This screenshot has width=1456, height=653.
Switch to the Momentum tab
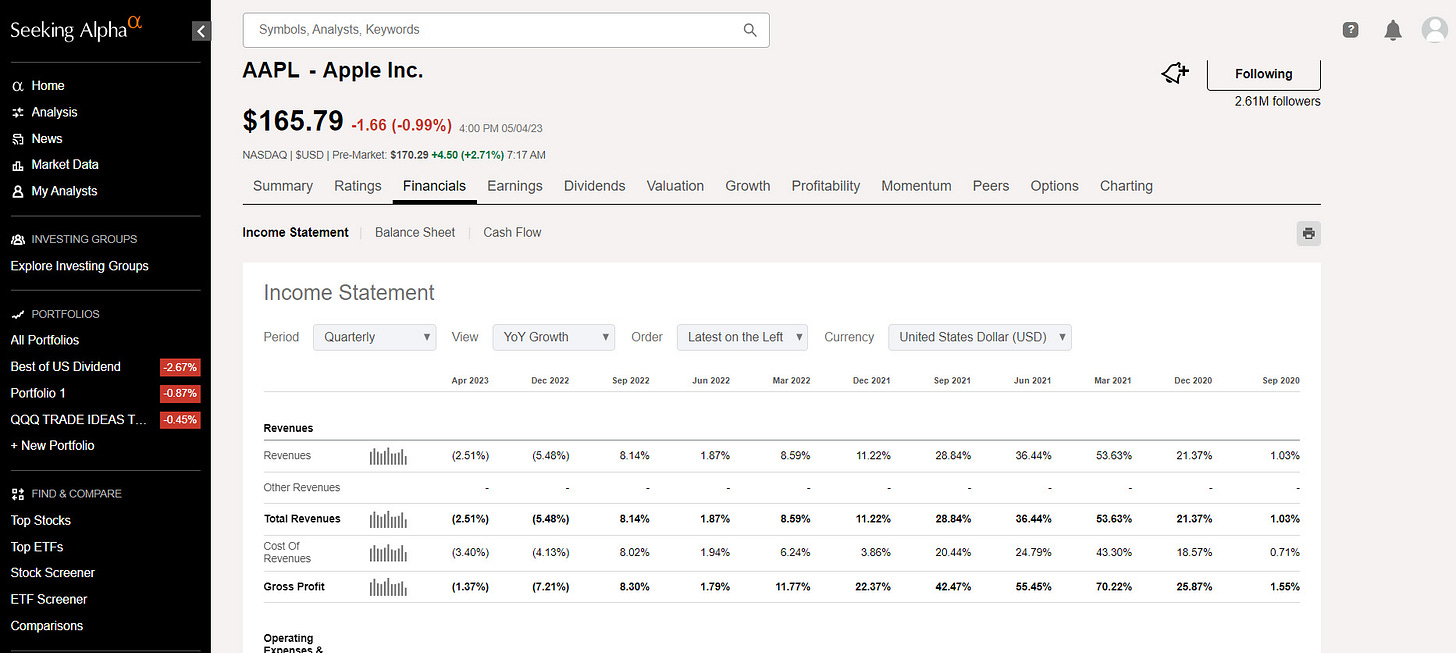tap(916, 186)
